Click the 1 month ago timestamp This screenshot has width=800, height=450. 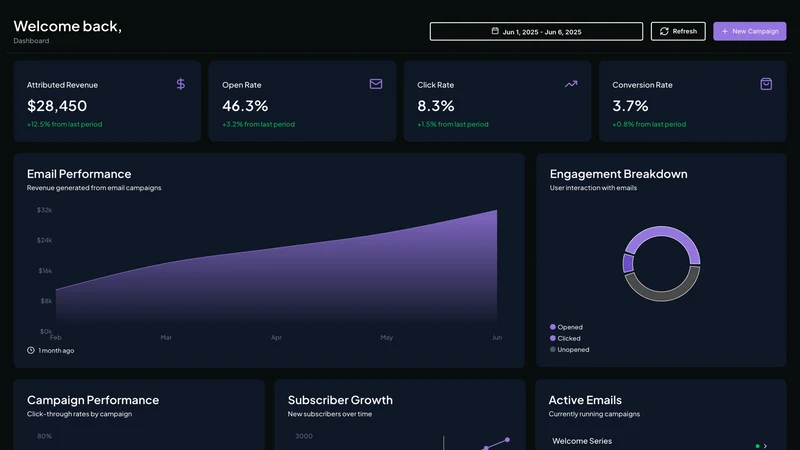point(56,351)
